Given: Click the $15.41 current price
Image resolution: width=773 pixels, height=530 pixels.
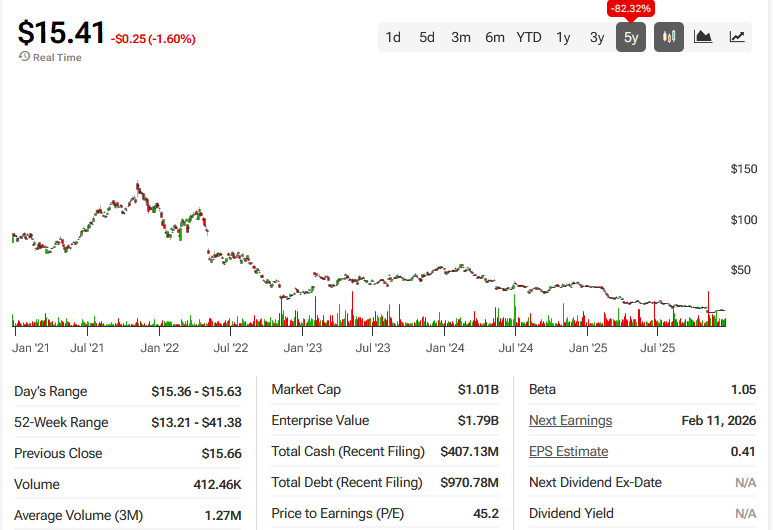Looking at the screenshot, I should 61,32.
